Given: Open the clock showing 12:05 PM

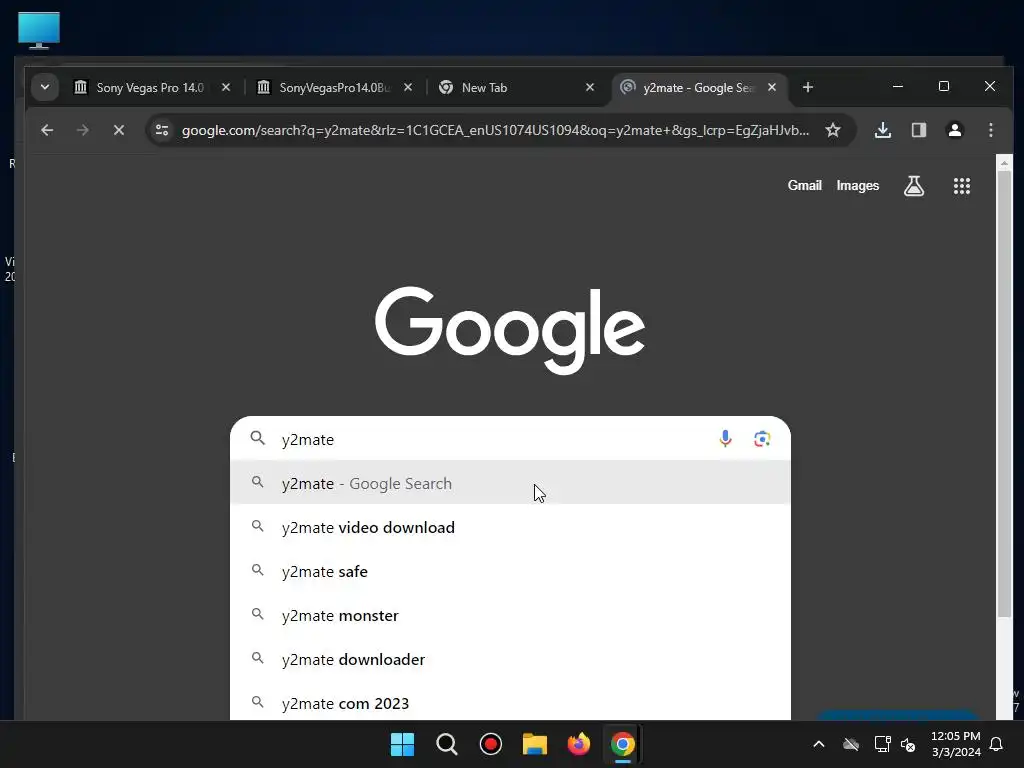Looking at the screenshot, I should coord(955,744).
